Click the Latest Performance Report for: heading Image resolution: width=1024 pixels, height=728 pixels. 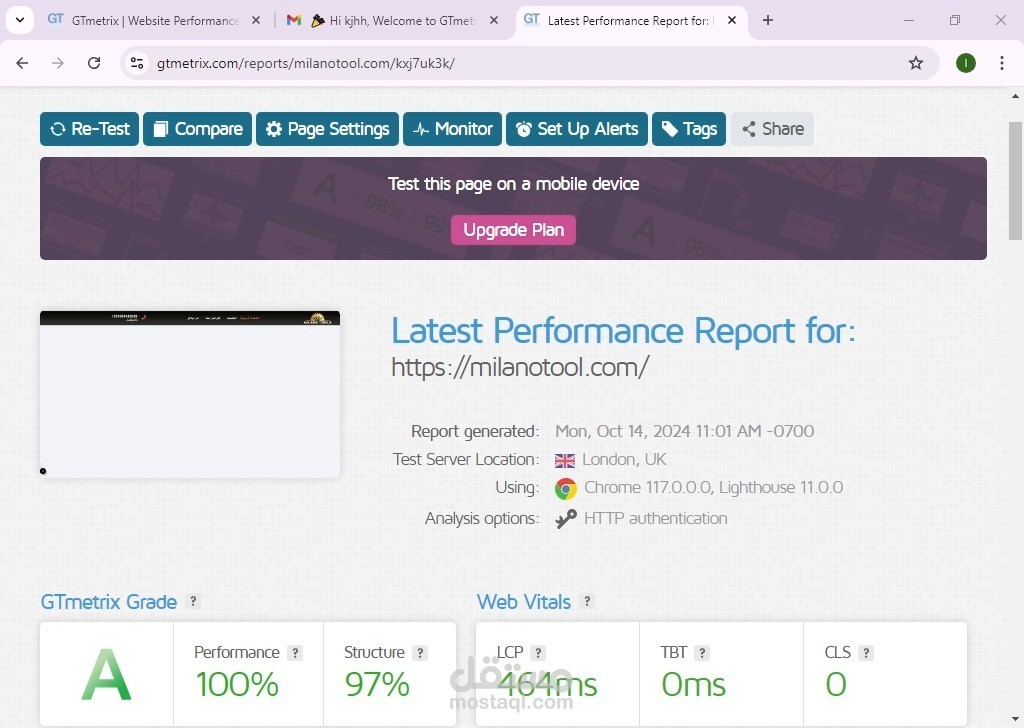pyautogui.click(x=623, y=330)
